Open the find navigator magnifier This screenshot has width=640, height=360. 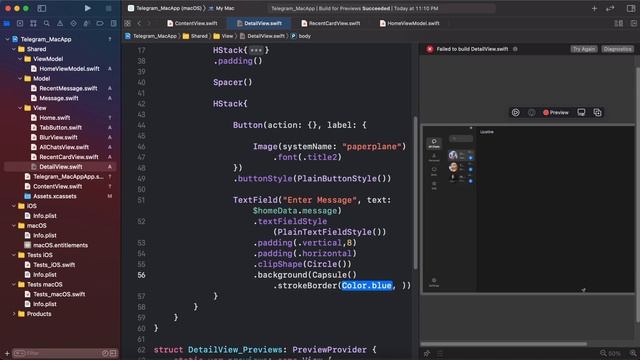pos(47,24)
